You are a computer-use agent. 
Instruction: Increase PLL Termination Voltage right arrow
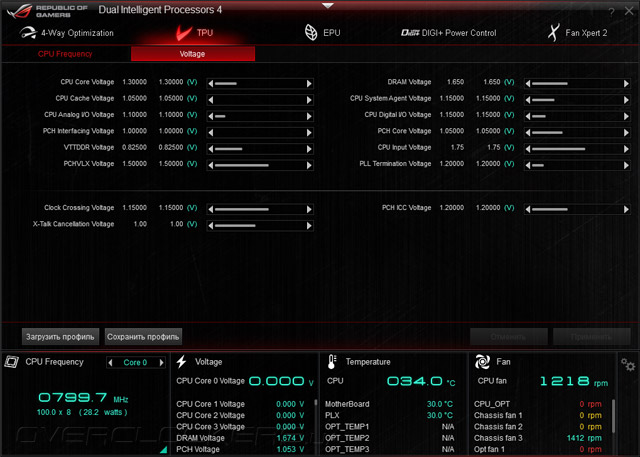click(x=627, y=165)
